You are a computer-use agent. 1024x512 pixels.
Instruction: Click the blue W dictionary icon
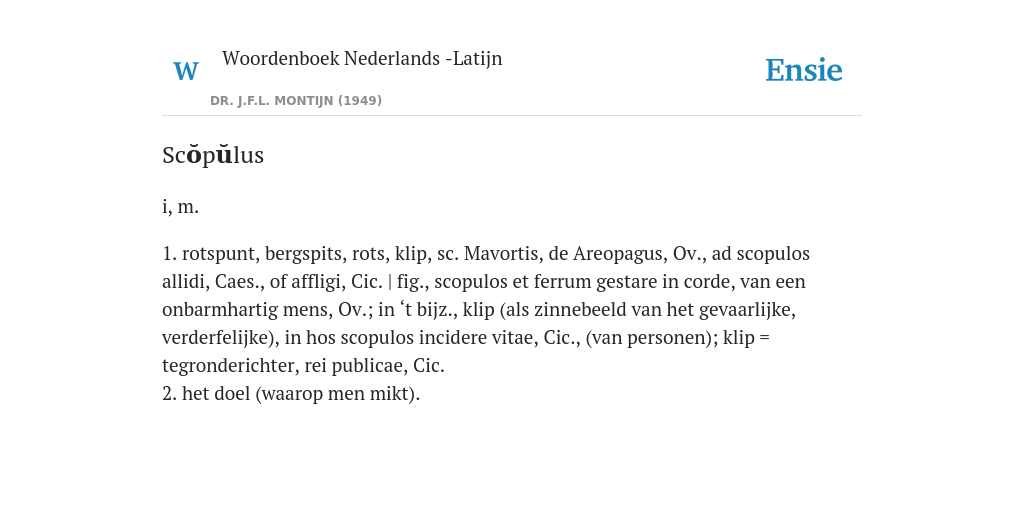coord(185,71)
